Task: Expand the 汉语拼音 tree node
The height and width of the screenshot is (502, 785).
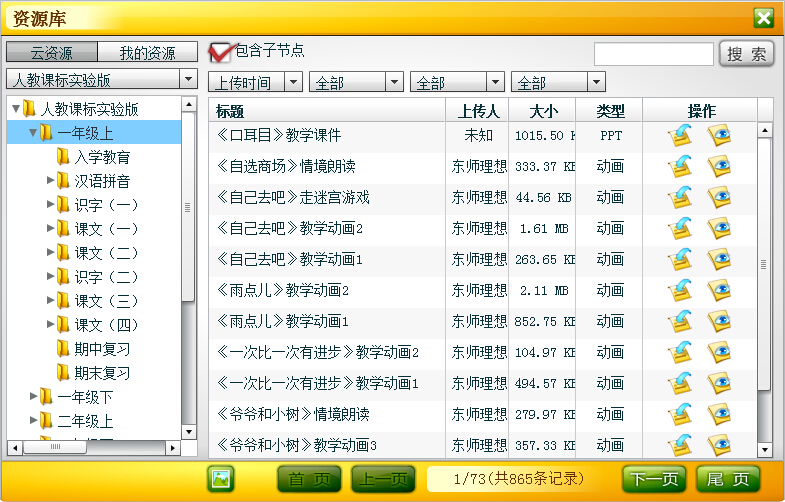Action: [x=51, y=181]
